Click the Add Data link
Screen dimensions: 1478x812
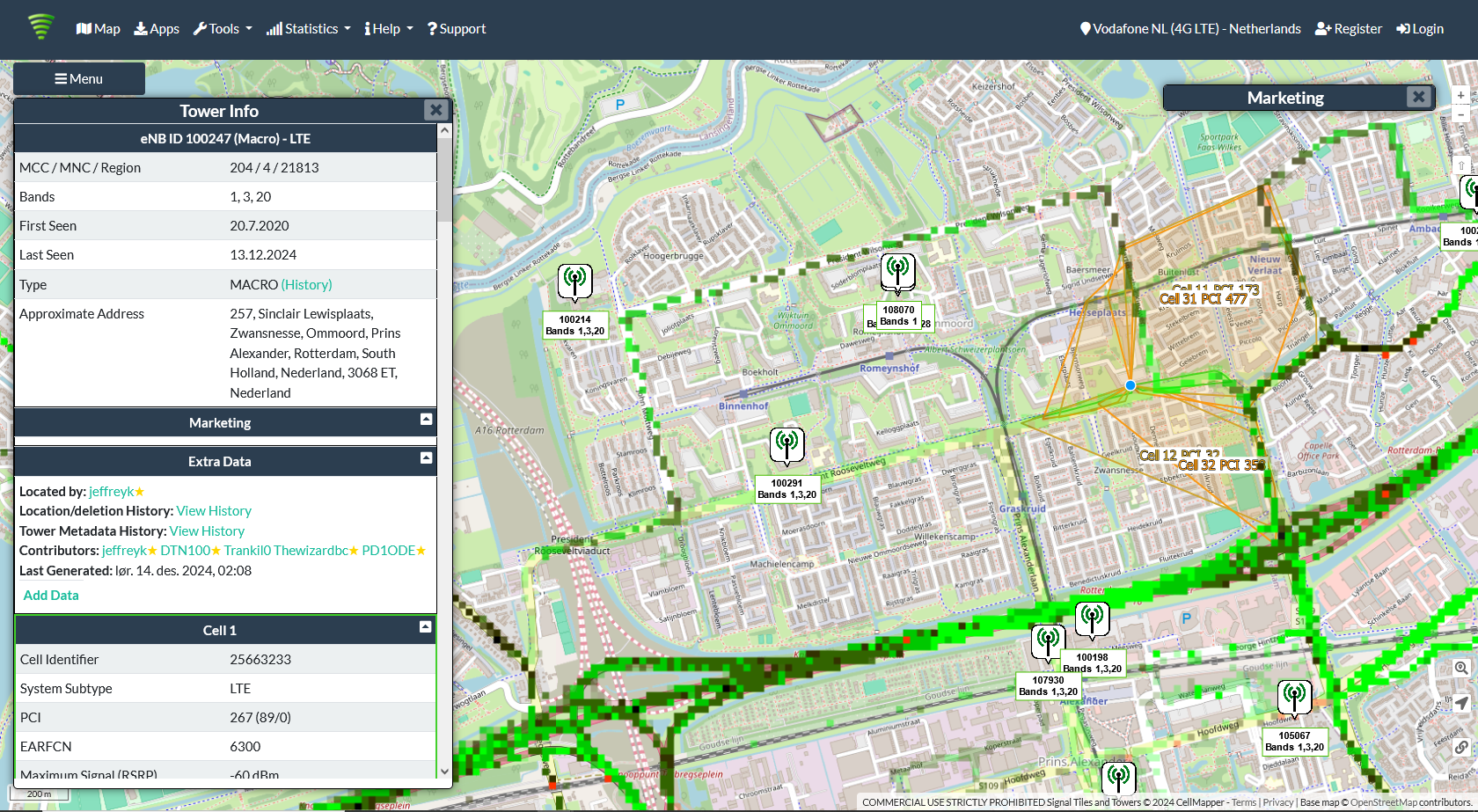(51, 596)
